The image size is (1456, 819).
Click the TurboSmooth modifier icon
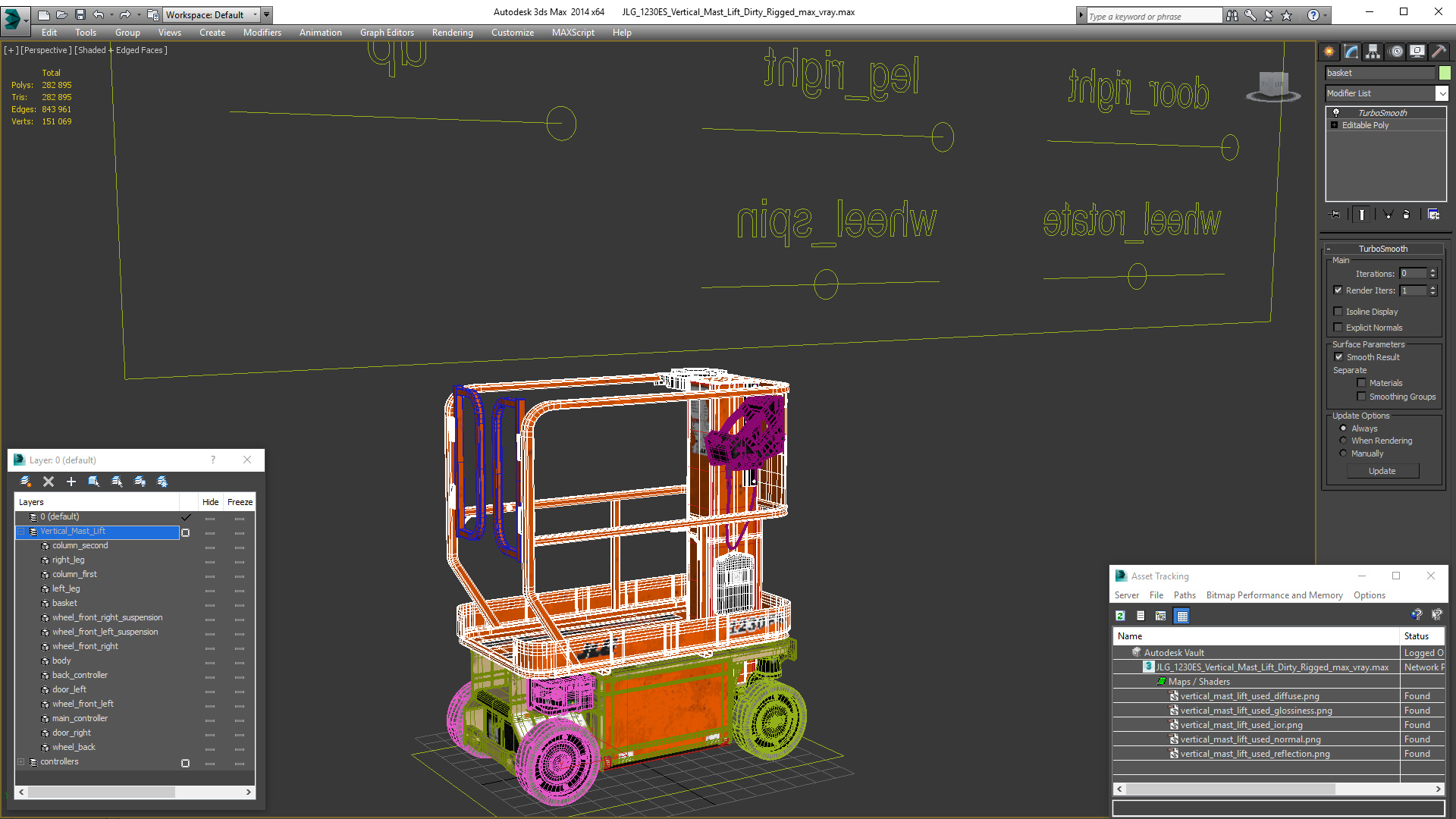click(1337, 112)
